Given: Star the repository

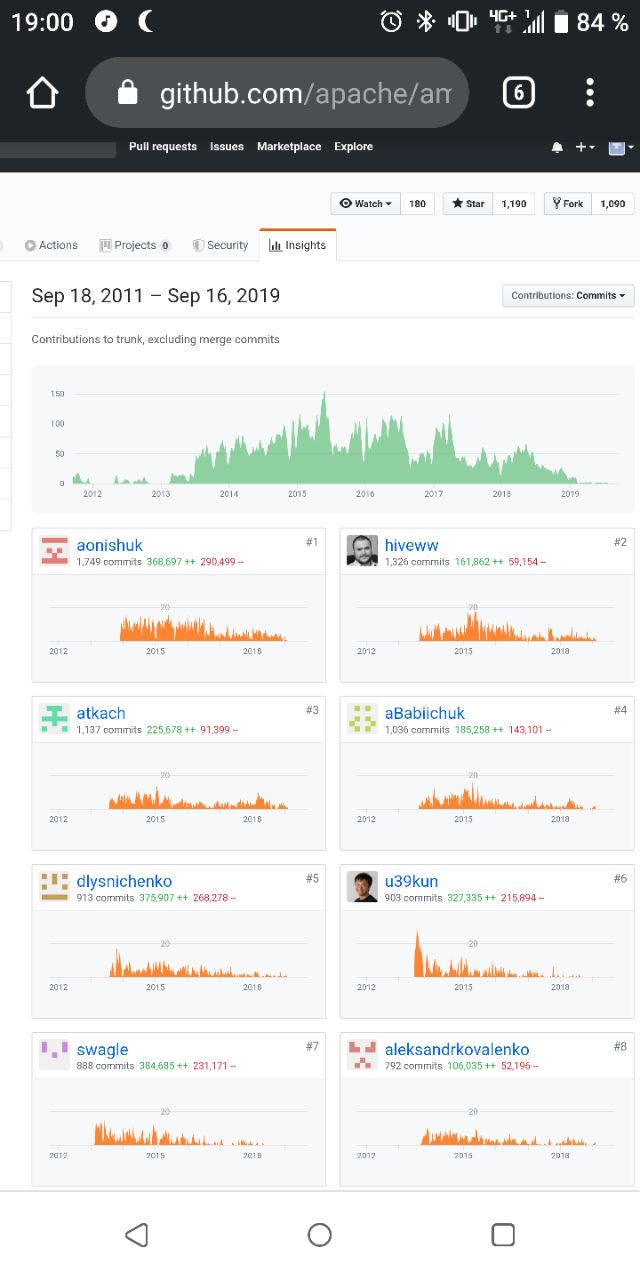Looking at the screenshot, I should (x=468, y=203).
